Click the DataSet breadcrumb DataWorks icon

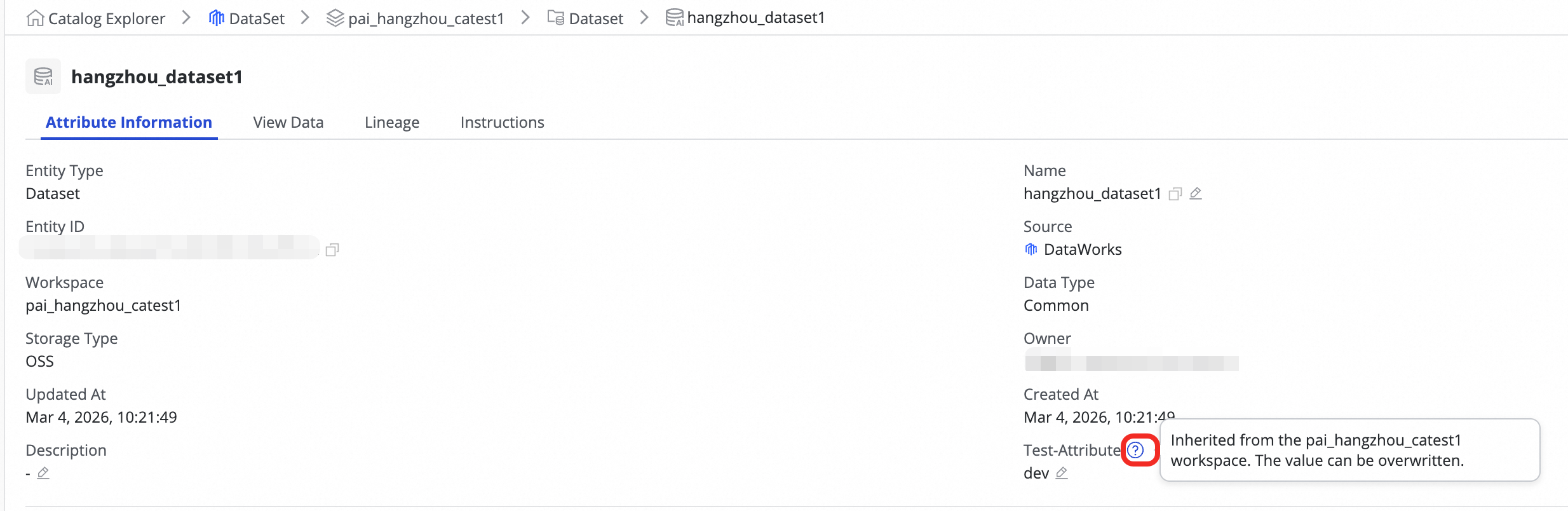tap(217, 18)
